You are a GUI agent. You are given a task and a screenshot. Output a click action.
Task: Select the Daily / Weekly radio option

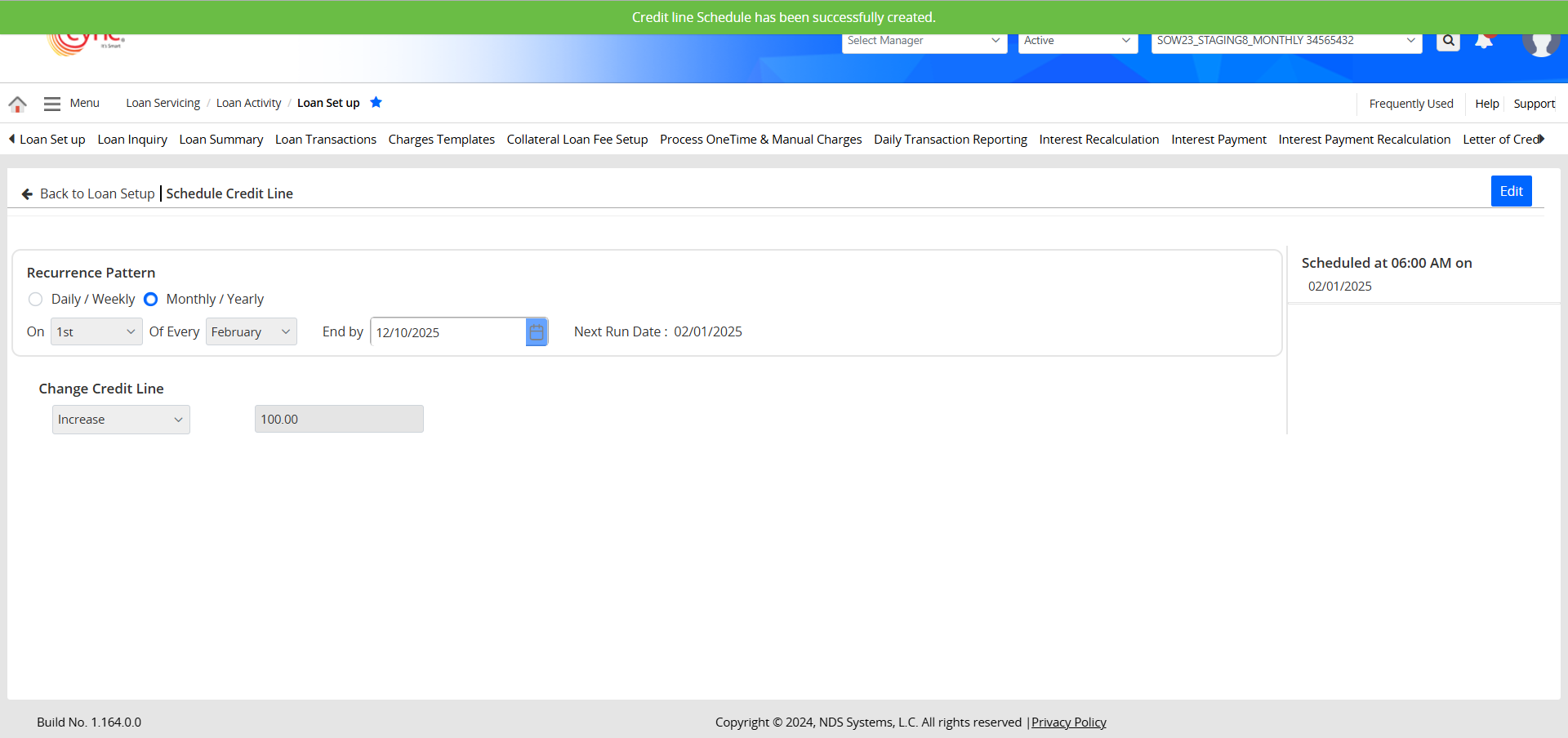[35, 300]
